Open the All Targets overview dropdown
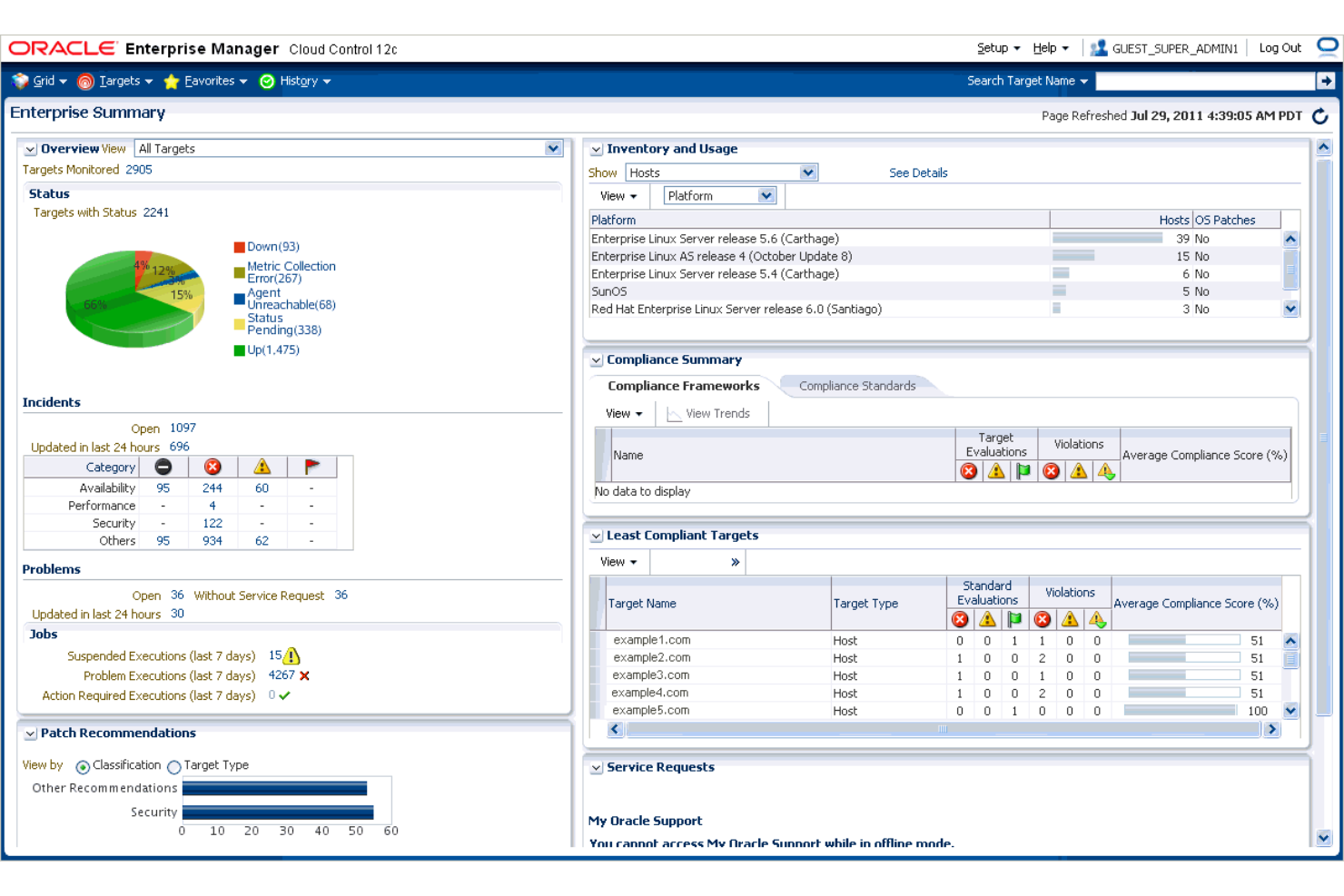The height and width of the screenshot is (896, 1344). tap(553, 148)
